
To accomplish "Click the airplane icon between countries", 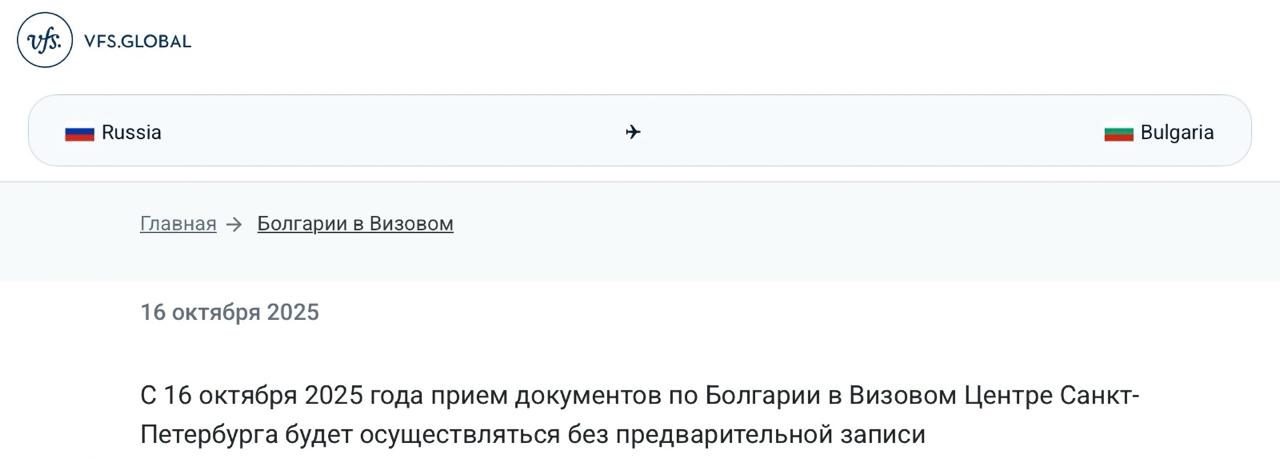I will [632, 132].
